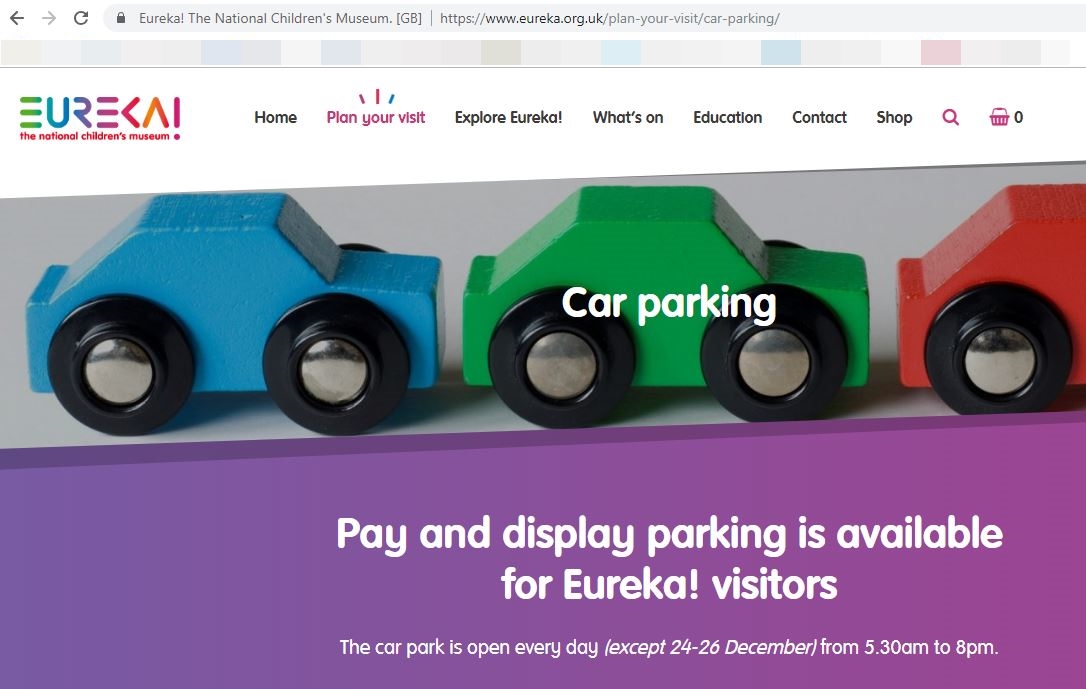The image size is (1086, 689).
Task: Open the Home menu item
Action: [275, 118]
